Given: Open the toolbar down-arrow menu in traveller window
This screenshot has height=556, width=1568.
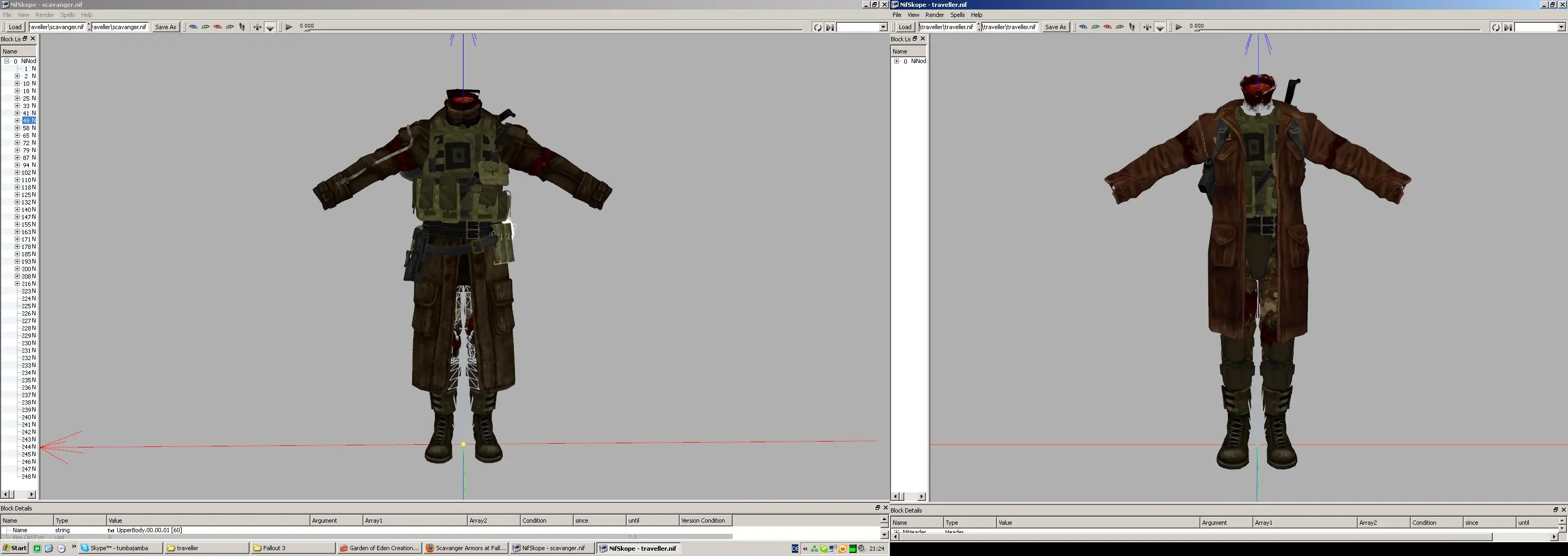Looking at the screenshot, I should [1160, 28].
